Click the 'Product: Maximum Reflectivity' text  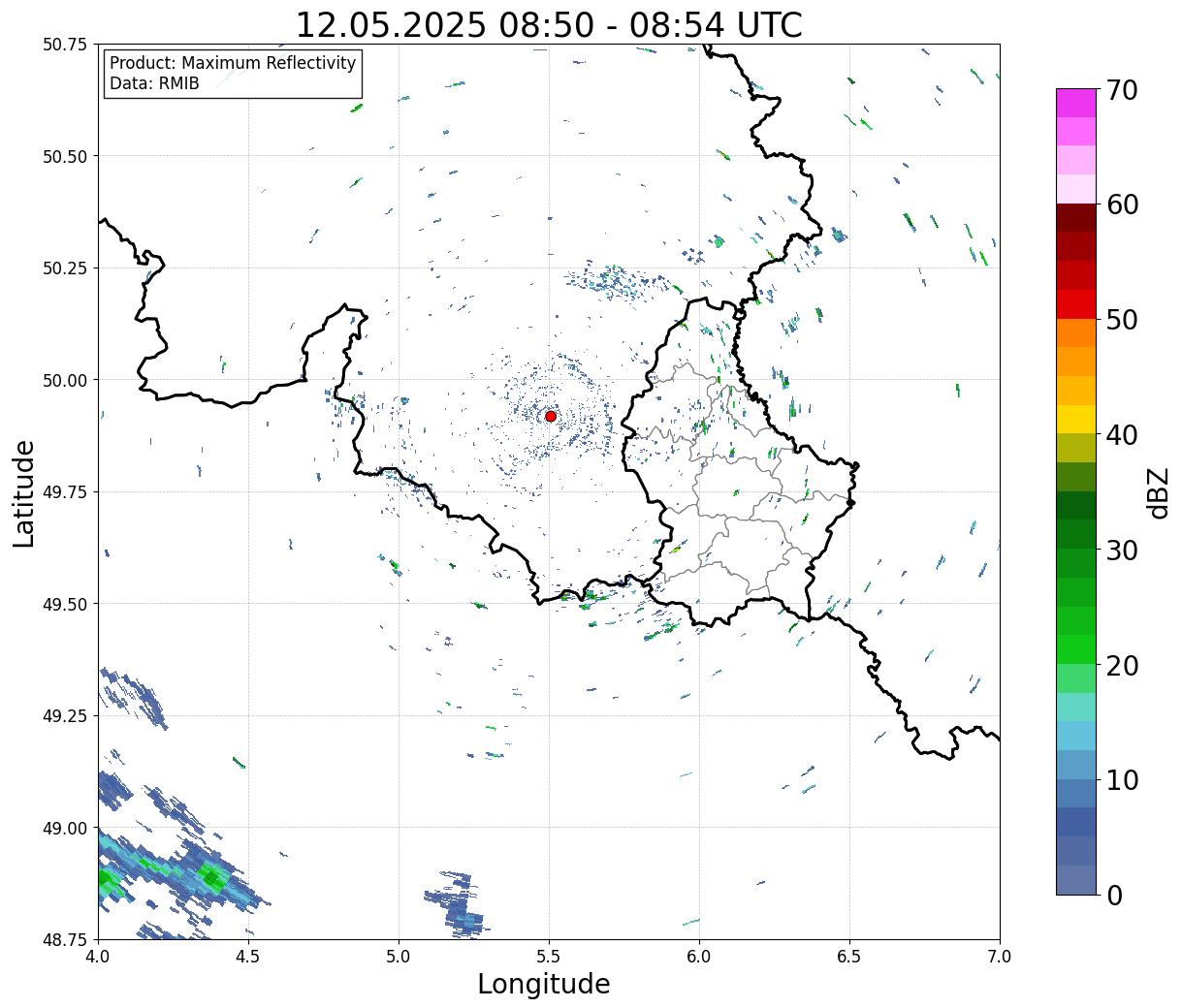tap(233, 63)
